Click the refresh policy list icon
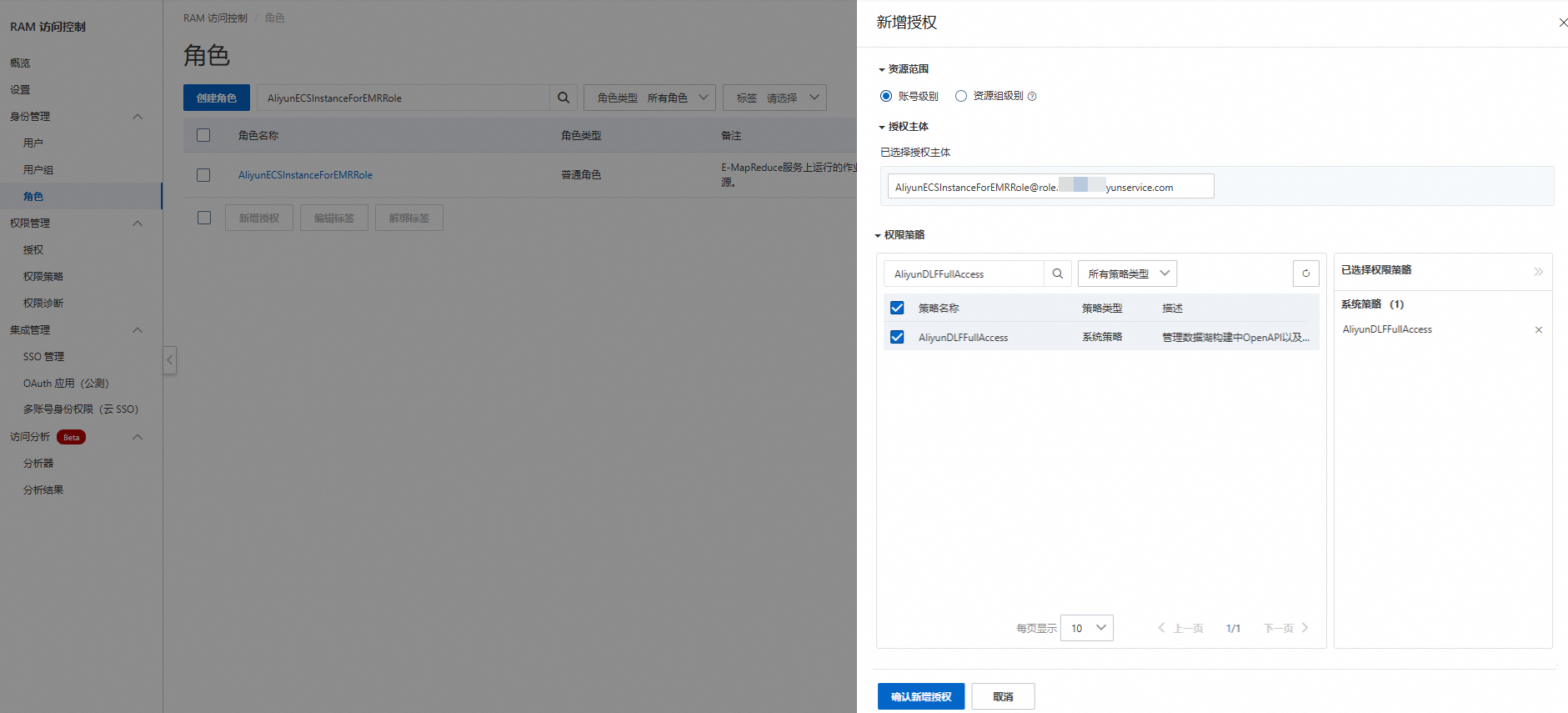1568x713 pixels. point(1305,274)
